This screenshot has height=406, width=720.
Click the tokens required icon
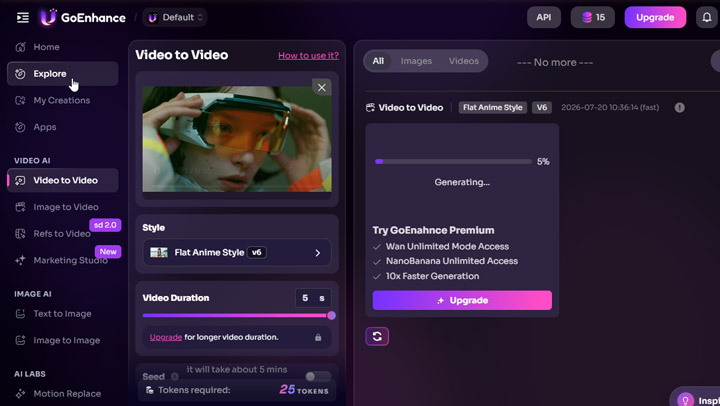149,390
